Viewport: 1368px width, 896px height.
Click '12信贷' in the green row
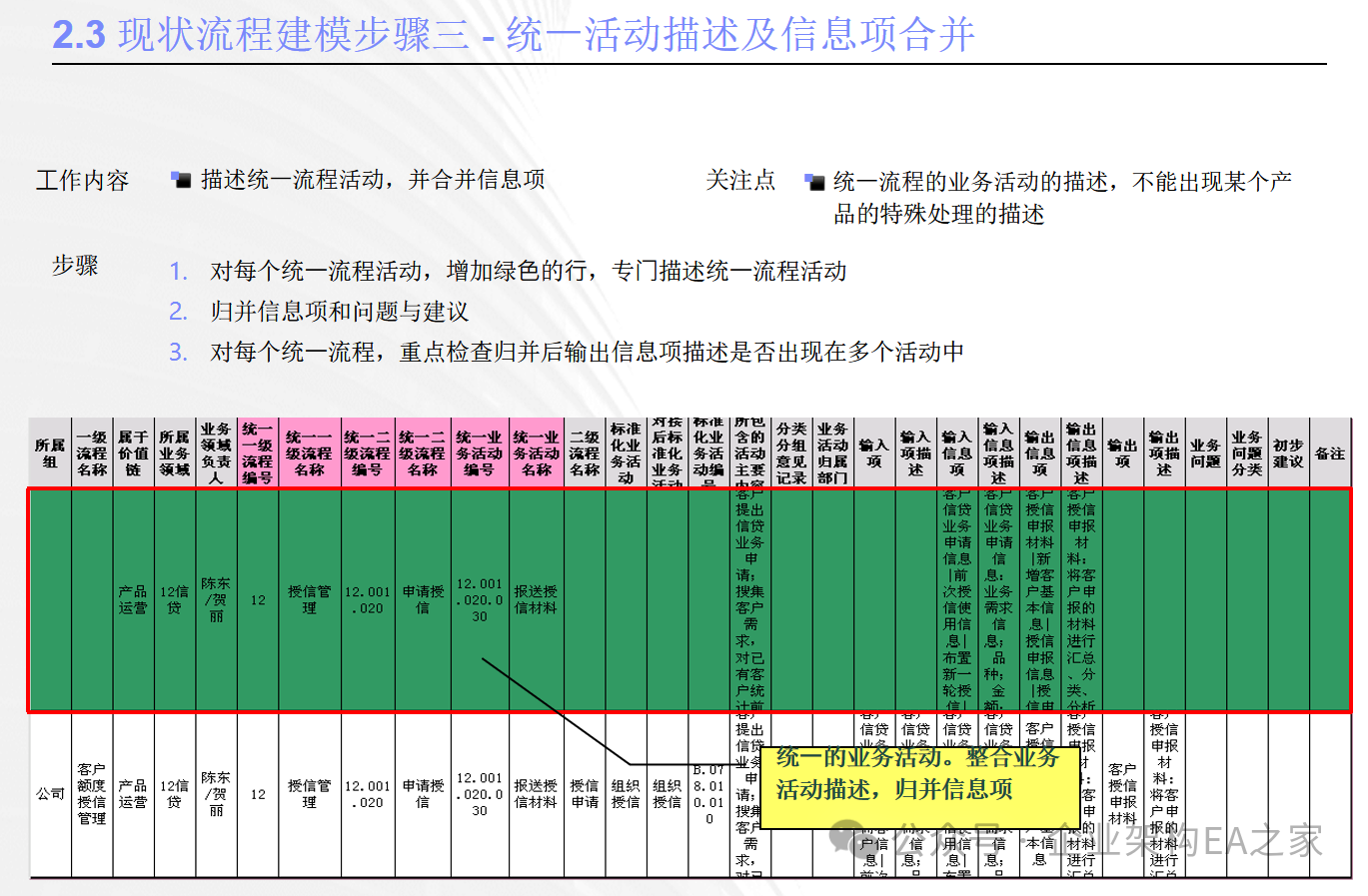point(174,599)
